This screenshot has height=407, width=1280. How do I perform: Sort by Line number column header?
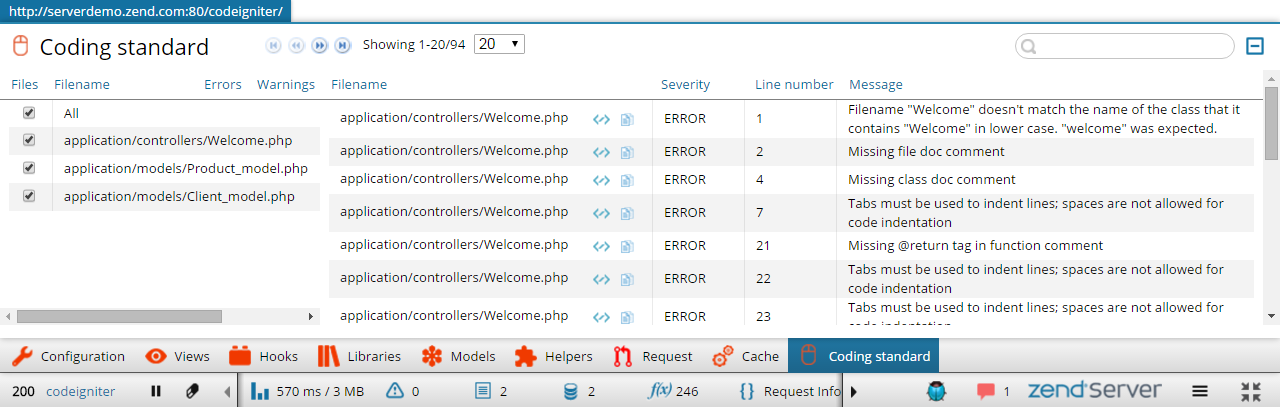(794, 85)
